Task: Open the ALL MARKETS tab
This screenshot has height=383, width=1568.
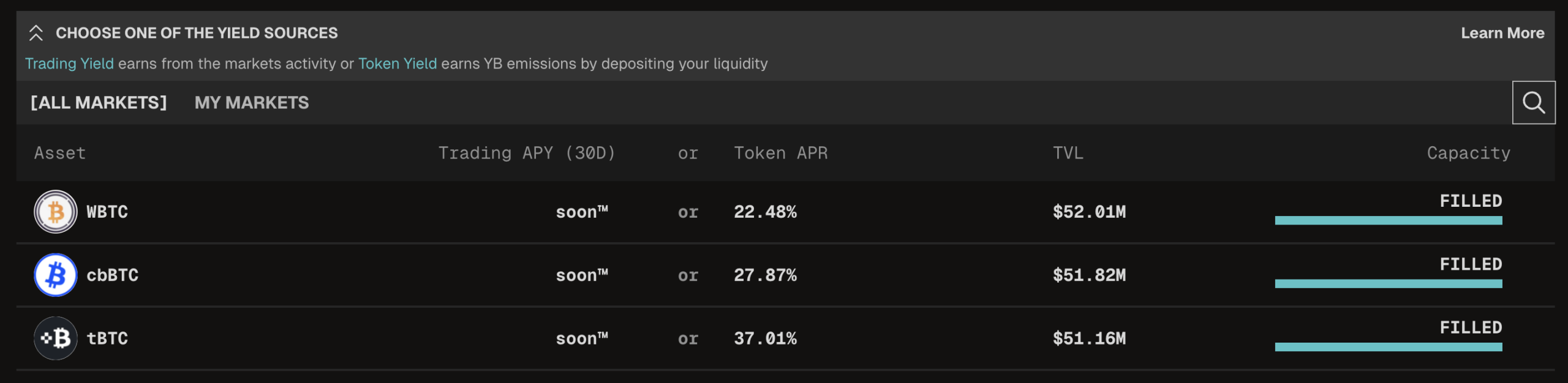Action: pyautogui.click(x=98, y=102)
